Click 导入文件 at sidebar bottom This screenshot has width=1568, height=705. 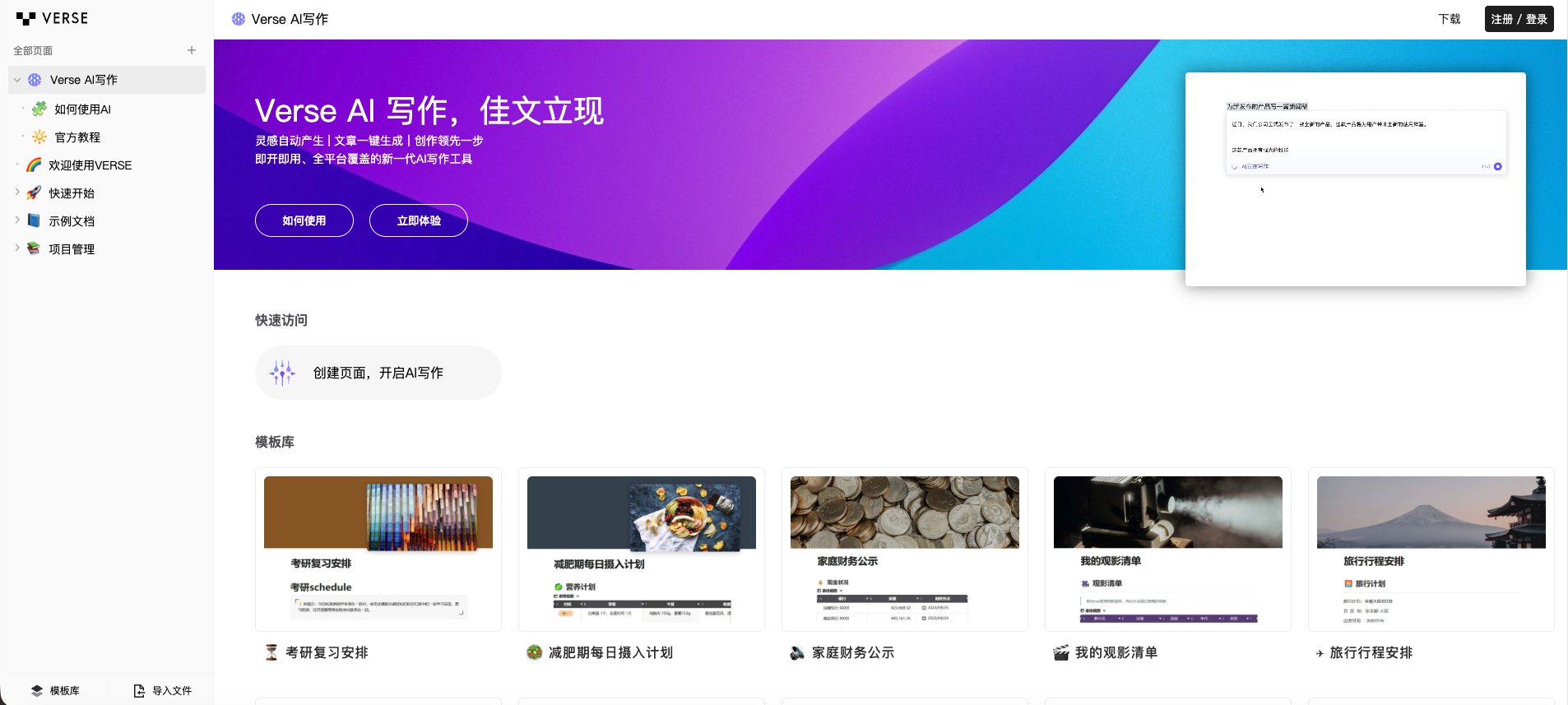click(x=163, y=691)
